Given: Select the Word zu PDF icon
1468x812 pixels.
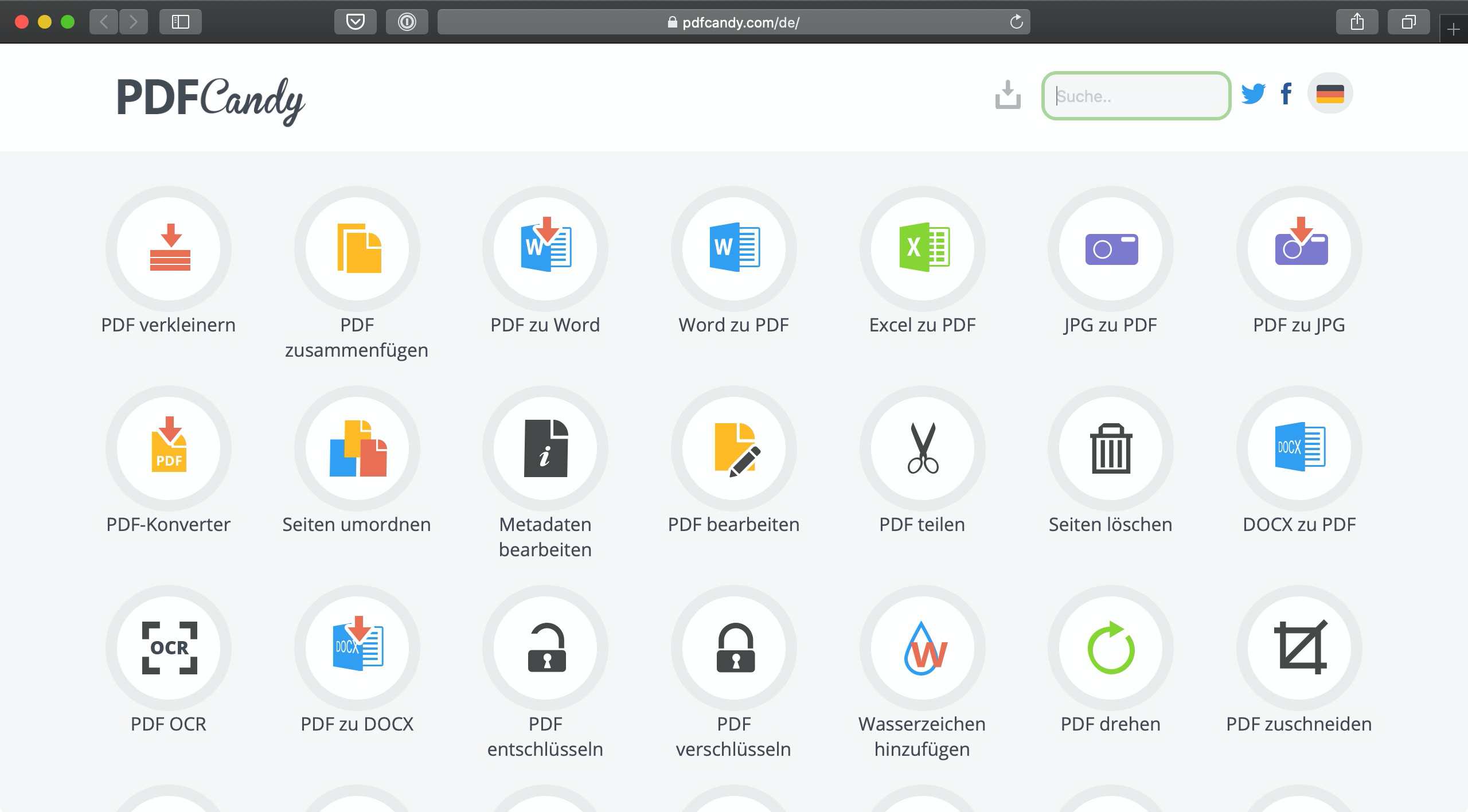Looking at the screenshot, I should pos(734,249).
